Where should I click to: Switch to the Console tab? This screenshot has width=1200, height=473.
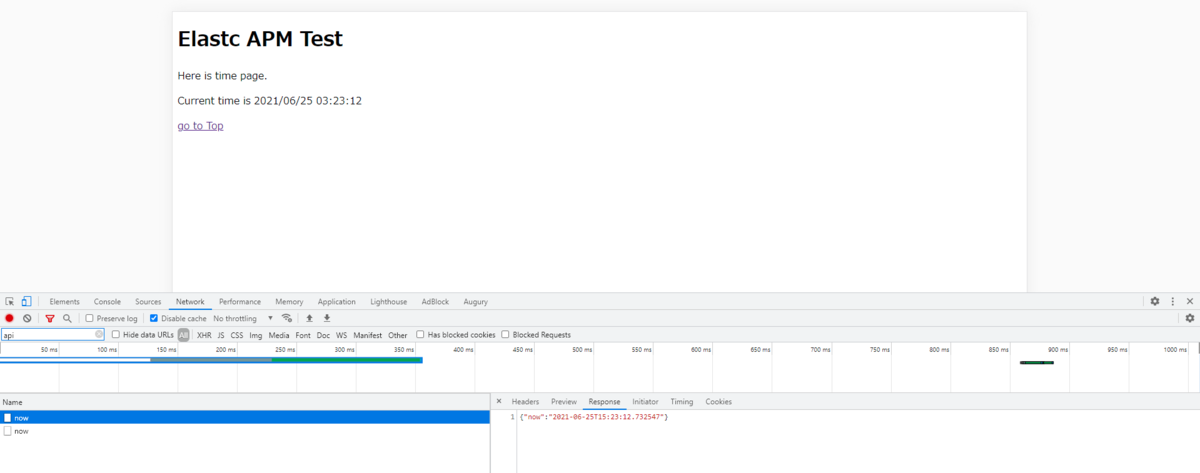pyautogui.click(x=107, y=301)
